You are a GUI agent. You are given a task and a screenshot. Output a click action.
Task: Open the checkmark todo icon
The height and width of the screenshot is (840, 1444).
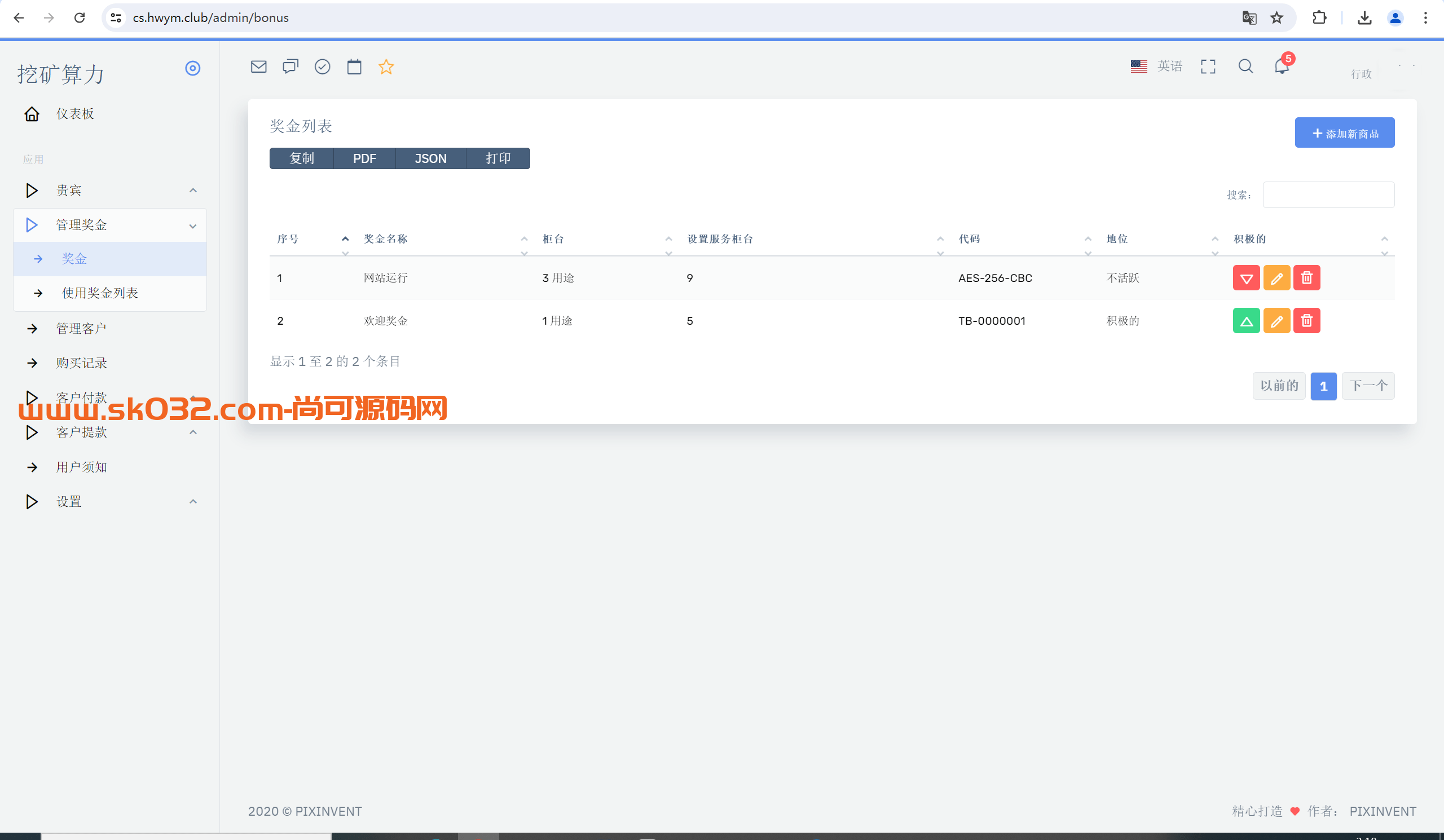click(323, 67)
